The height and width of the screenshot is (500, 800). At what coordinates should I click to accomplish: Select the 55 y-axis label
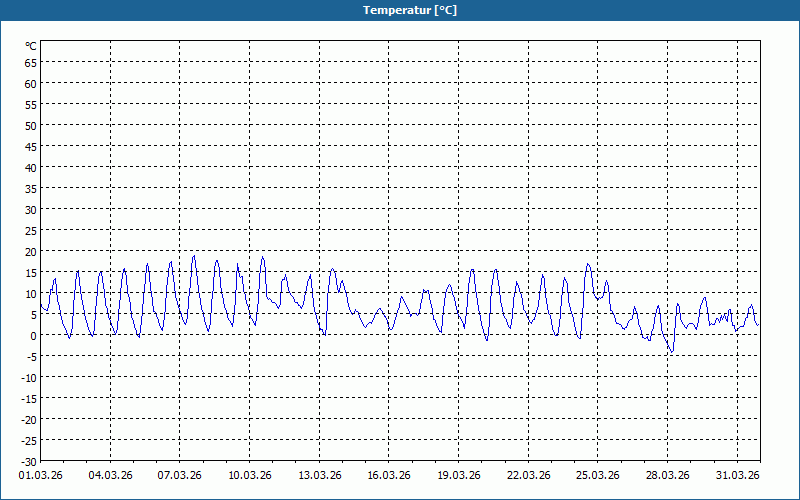point(31,105)
